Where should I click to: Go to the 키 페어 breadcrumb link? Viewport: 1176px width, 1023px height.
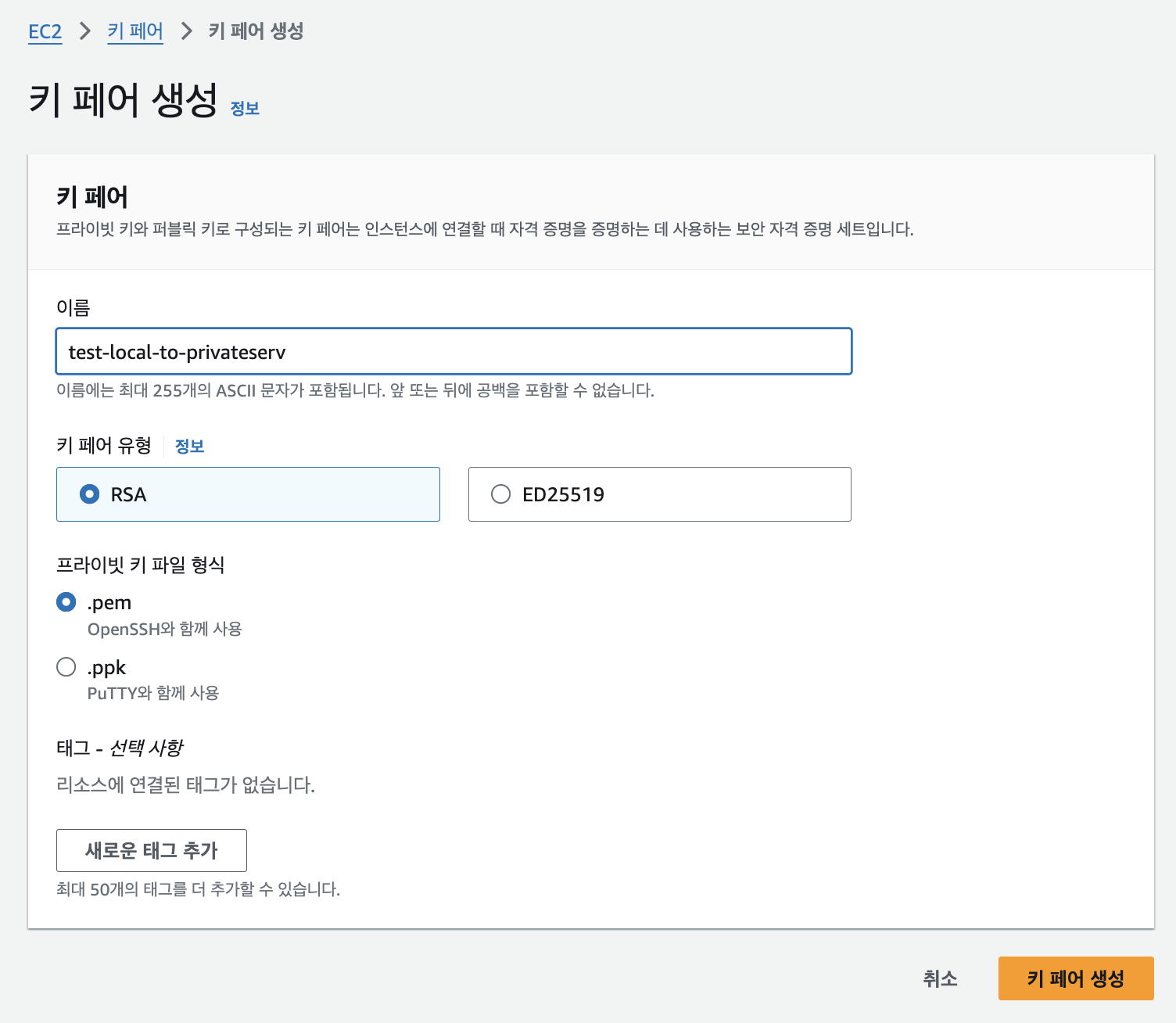[135, 31]
